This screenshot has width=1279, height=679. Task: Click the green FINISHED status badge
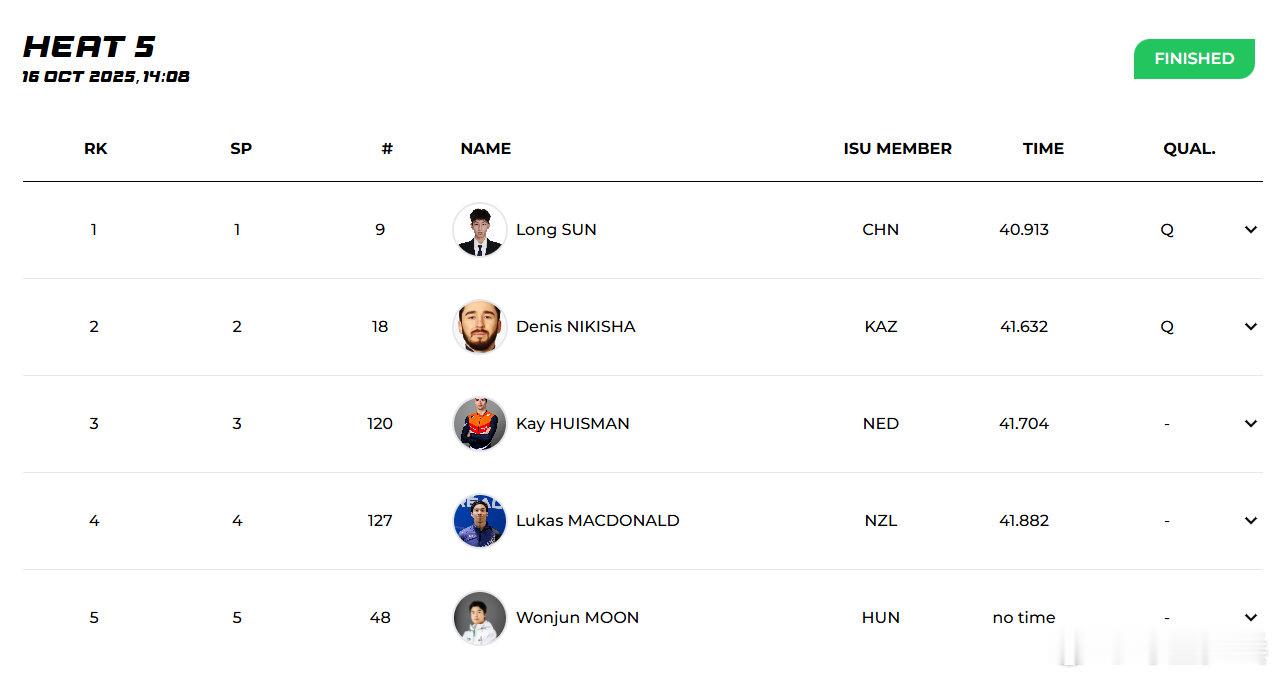click(x=1193, y=59)
